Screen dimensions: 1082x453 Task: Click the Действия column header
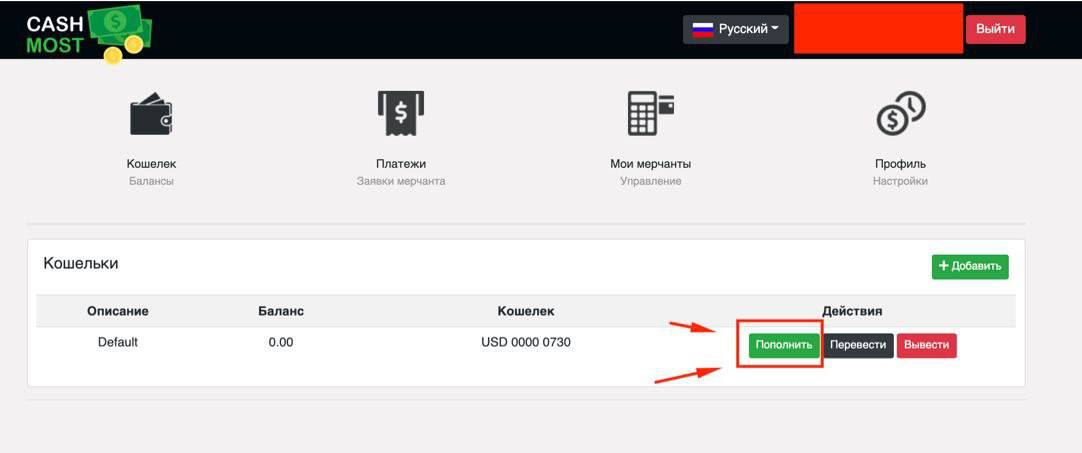pyautogui.click(x=852, y=311)
